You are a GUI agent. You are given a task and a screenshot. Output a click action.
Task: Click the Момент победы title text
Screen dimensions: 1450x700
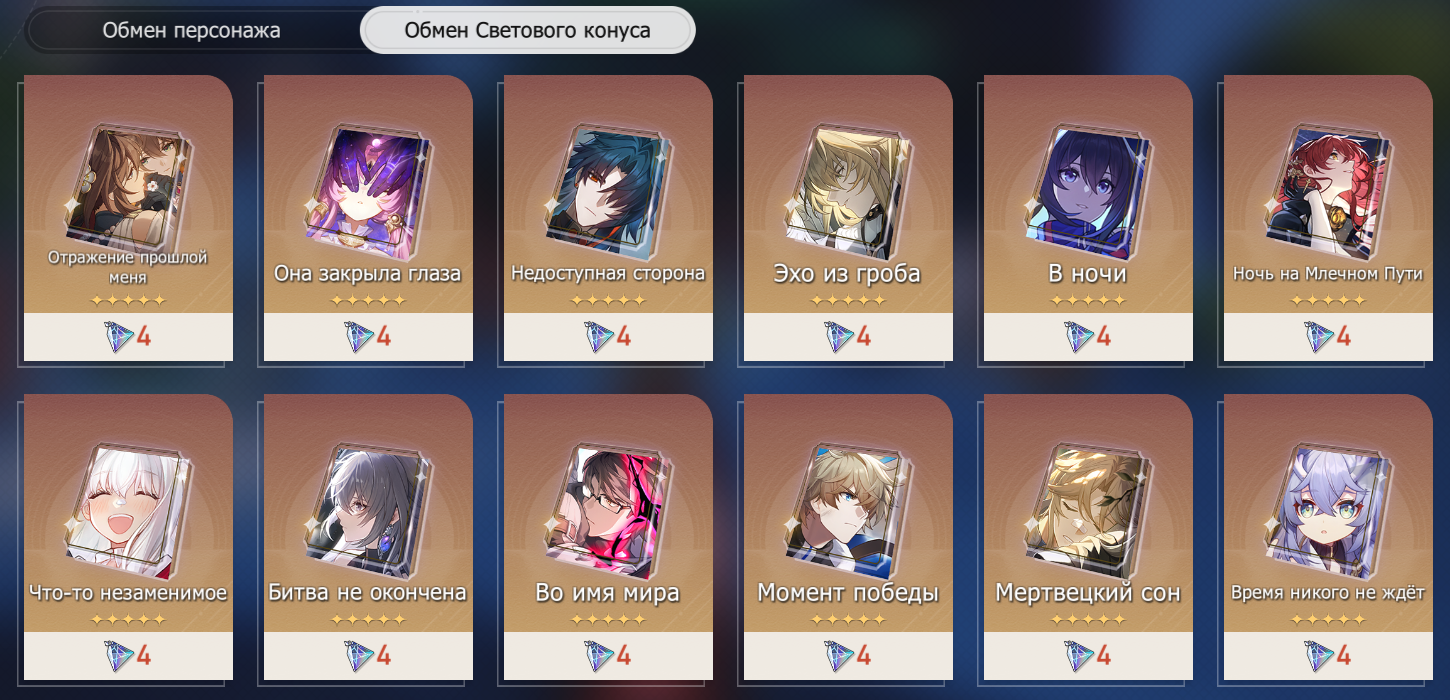[848, 593]
